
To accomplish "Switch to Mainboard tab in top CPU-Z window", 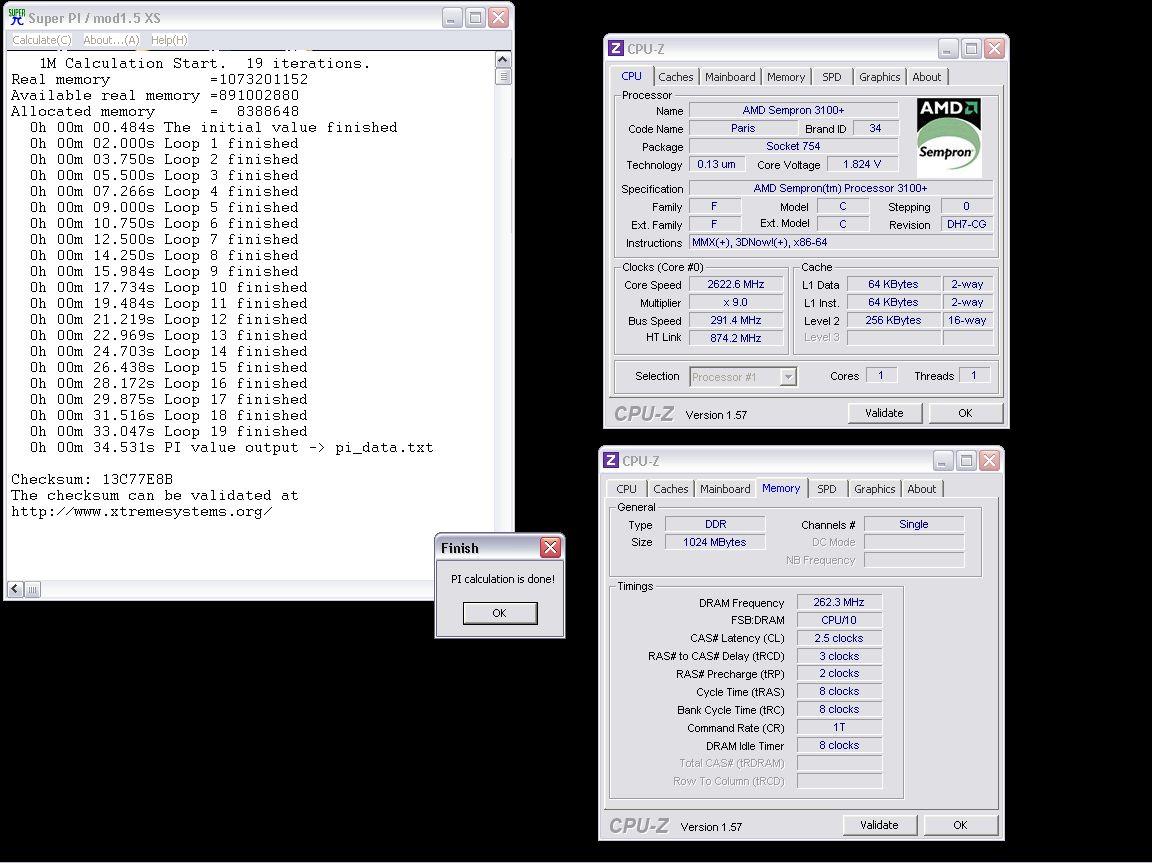I will [730, 76].
